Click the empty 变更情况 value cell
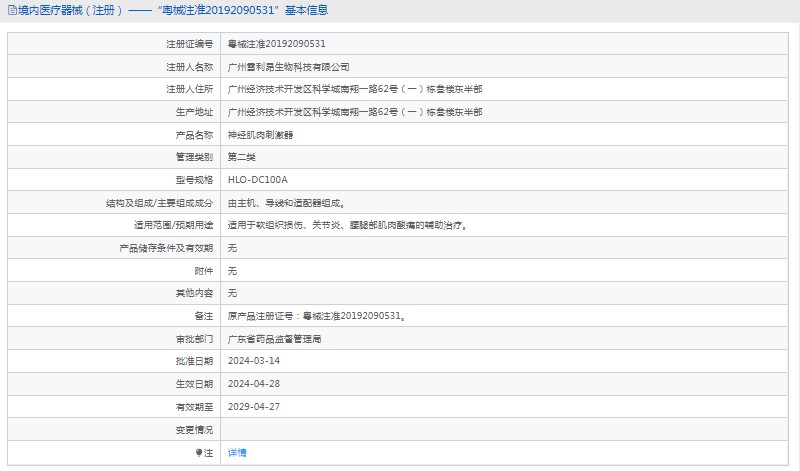The image size is (800, 471). pyautogui.click(x=500, y=430)
